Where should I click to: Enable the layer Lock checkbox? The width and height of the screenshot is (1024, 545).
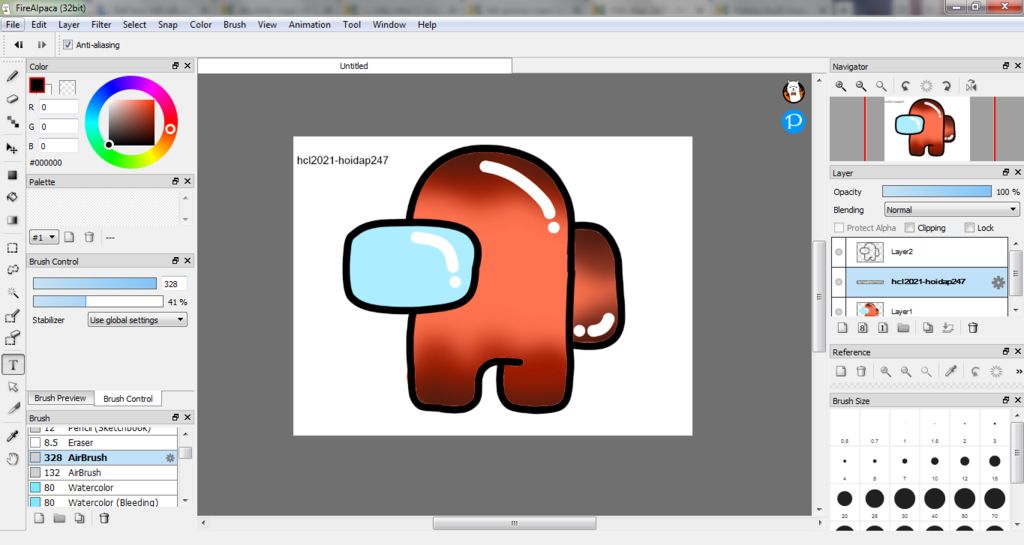tap(969, 228)
